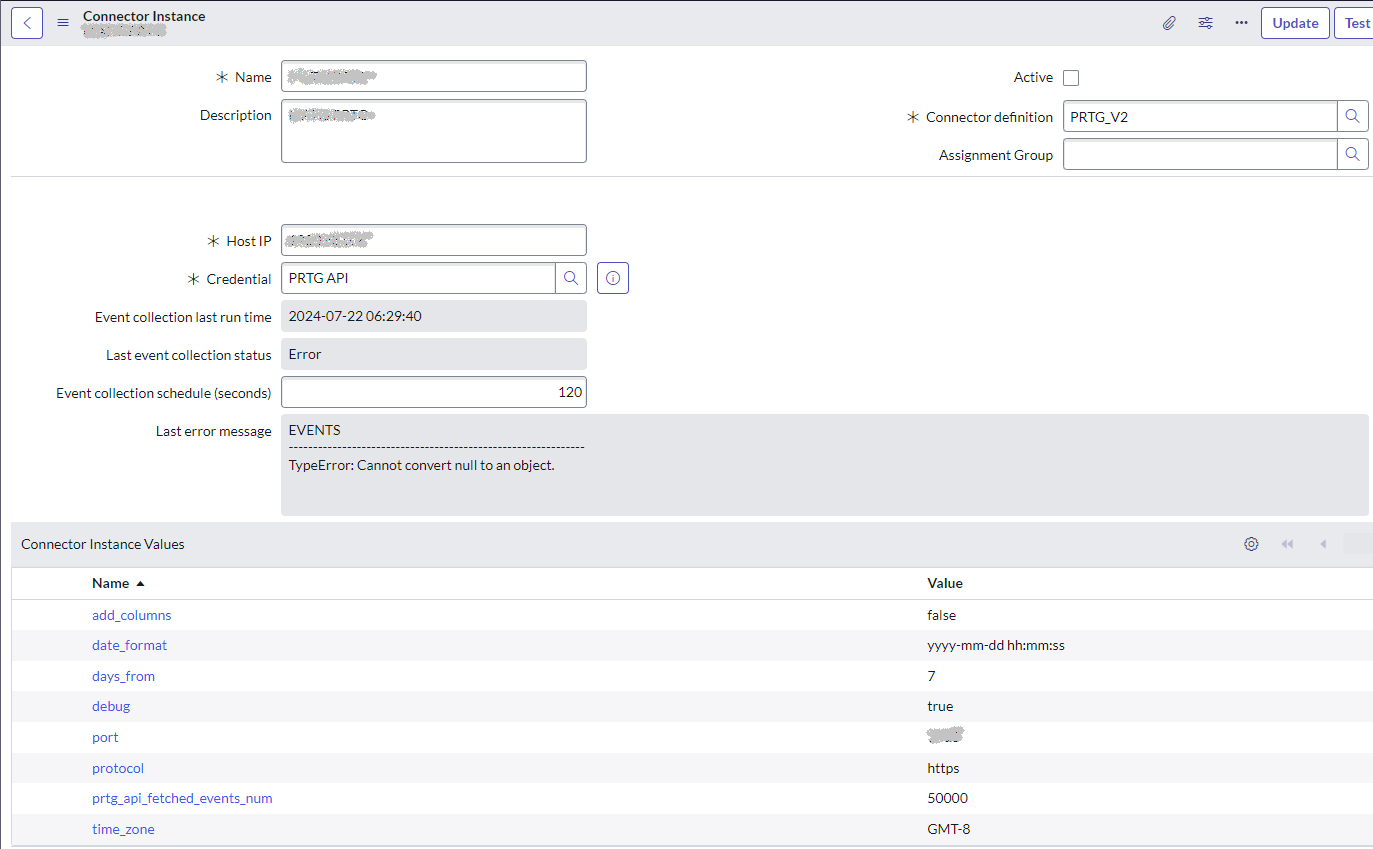Open the form context menu hamburger
1373x849 pixels.
[63, 23]
